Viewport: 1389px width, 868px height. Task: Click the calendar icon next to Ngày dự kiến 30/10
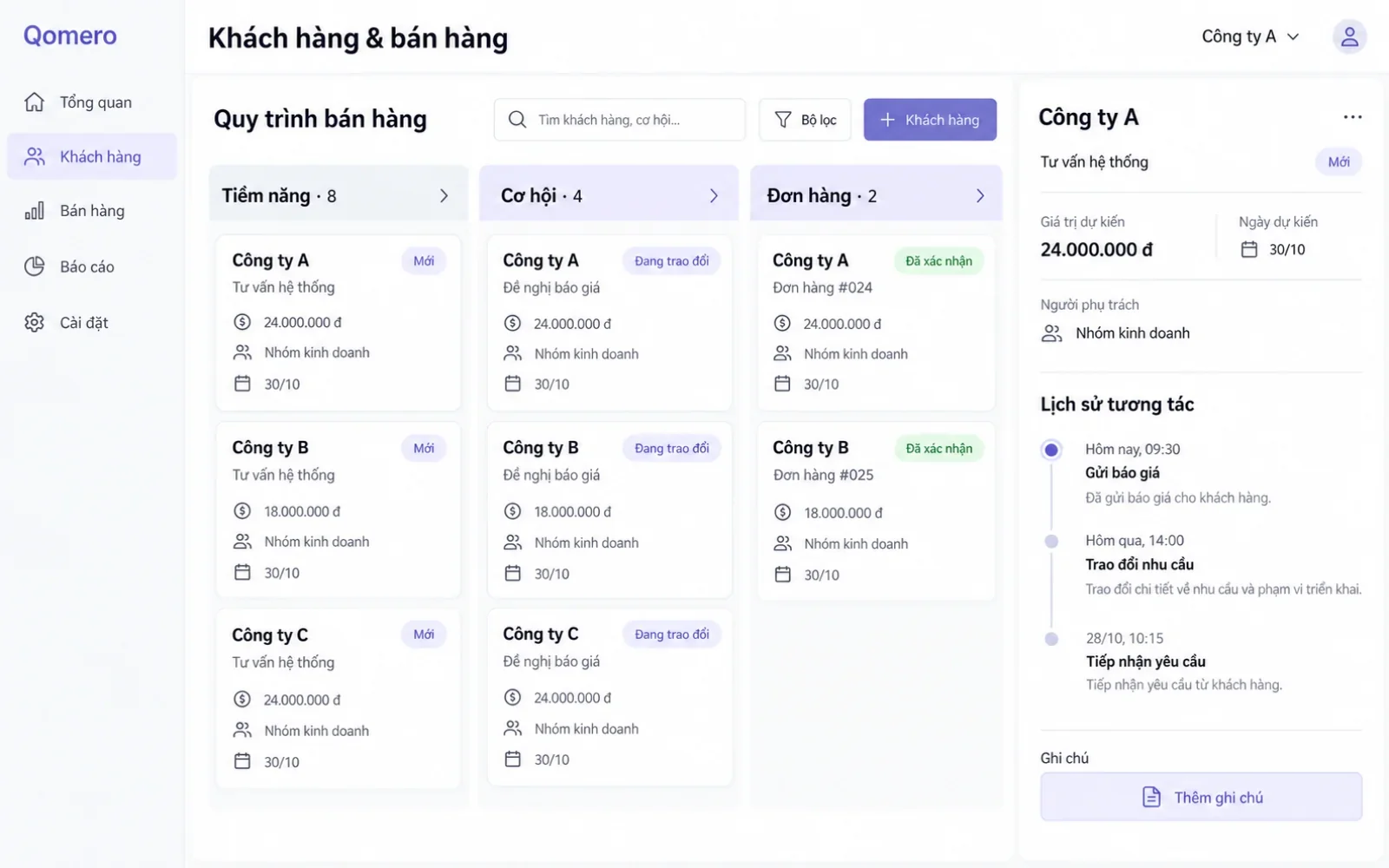coord(1249,249)
